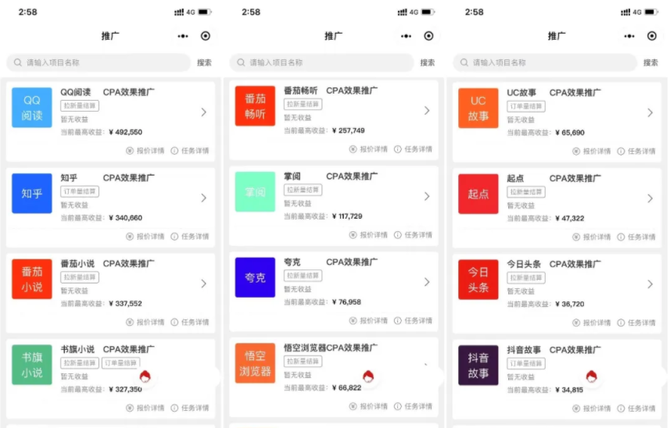Open the 夸克 purple tile icon
This screenshot has height=428, width=670.
click(255, 278)
